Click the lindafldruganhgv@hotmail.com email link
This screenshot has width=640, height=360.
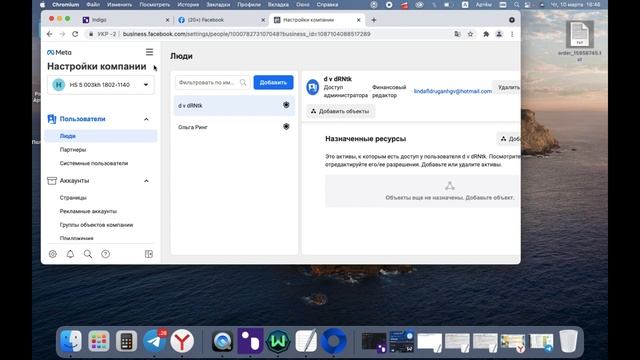453,91
